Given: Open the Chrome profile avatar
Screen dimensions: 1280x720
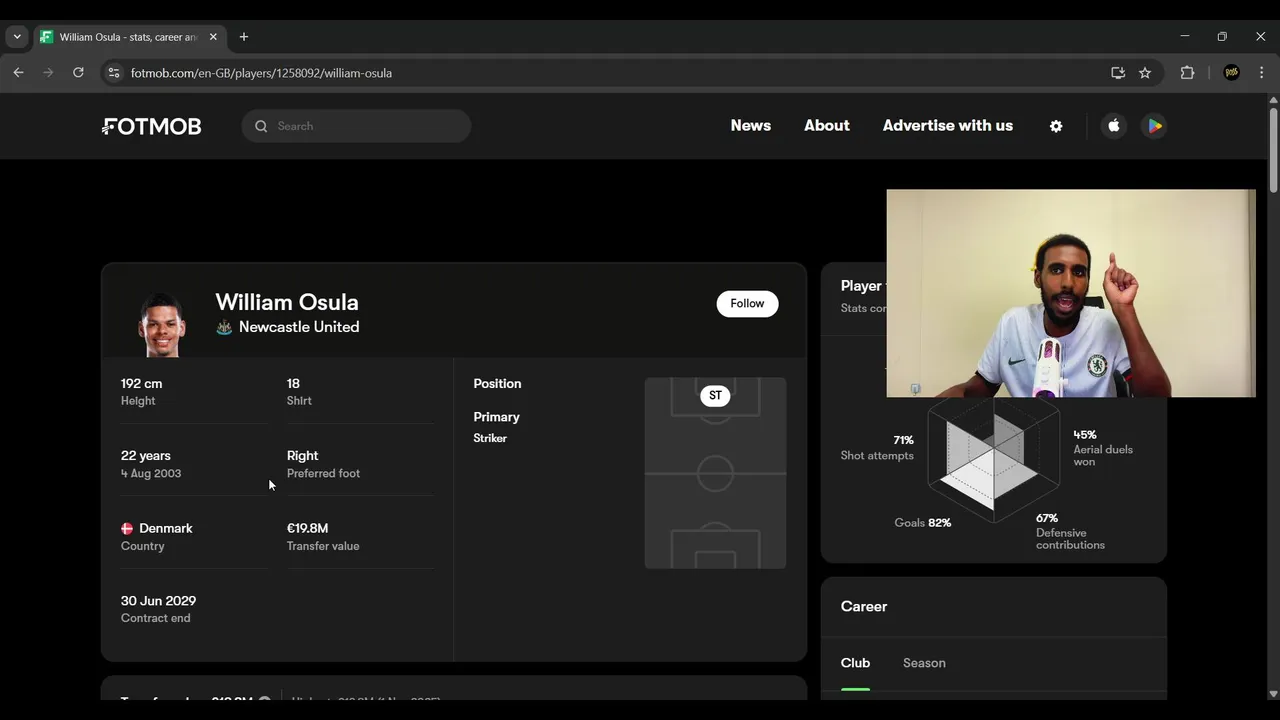Looking at the screenshot, I should tap(1232, 73).
